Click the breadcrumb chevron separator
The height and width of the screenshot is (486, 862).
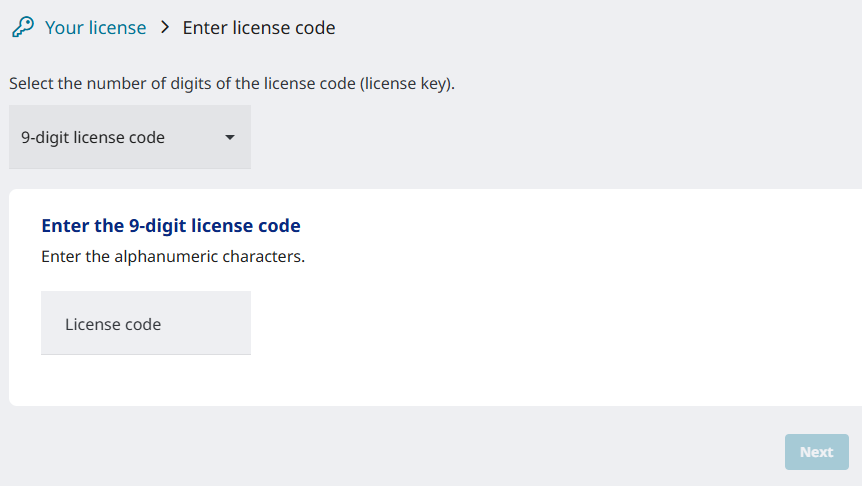pyautogui.click(x=165, y=28)
